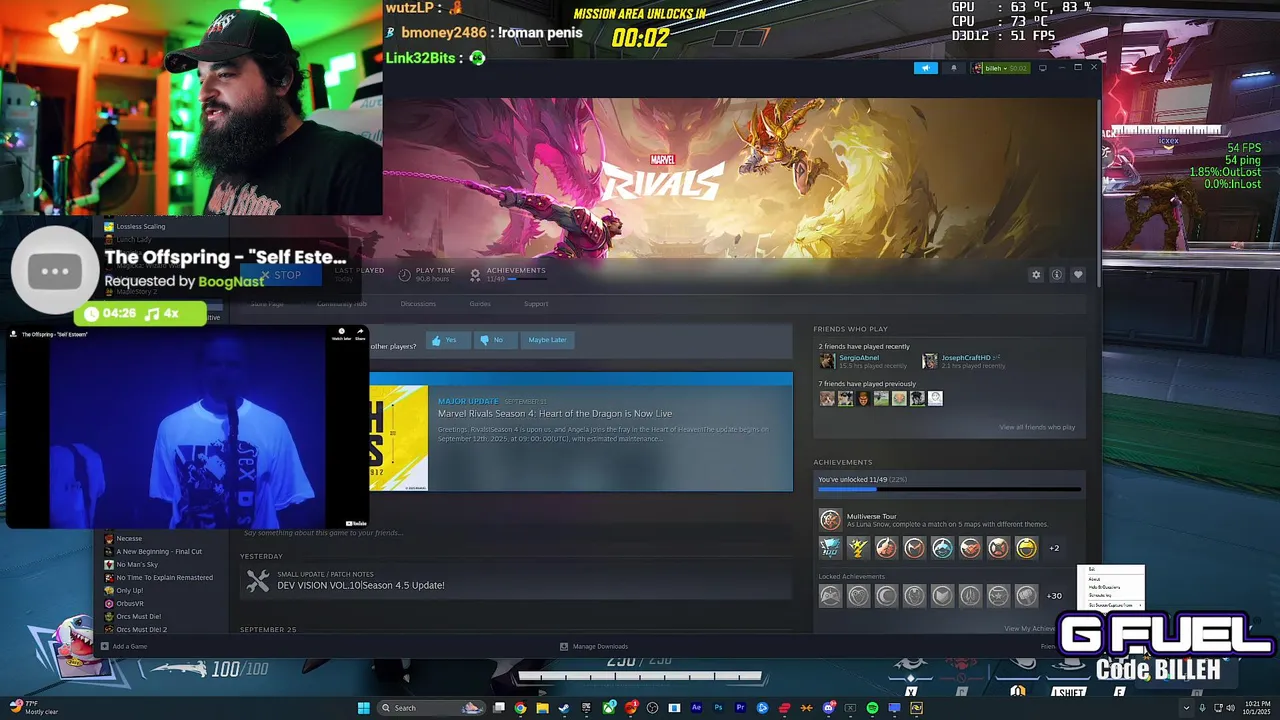Open Google Chrome from the taskbar
The height and width of the screenshot is (720, 1280).
coord(521,708)
